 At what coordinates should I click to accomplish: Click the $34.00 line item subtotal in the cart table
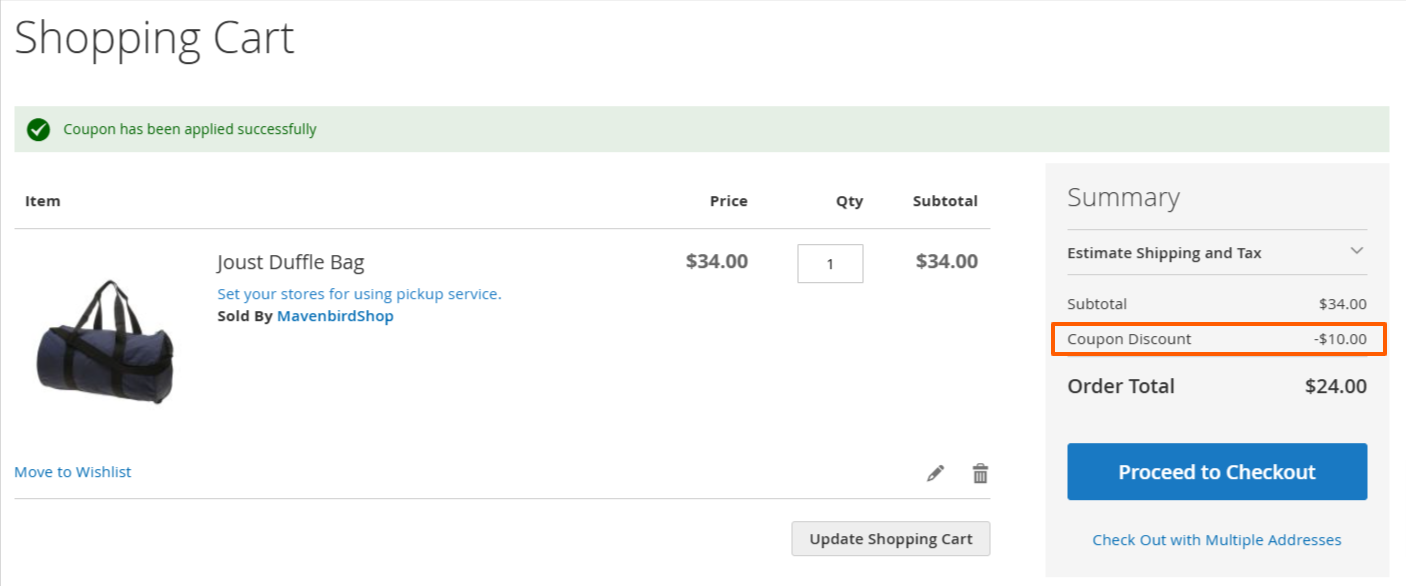coord(946,262)
